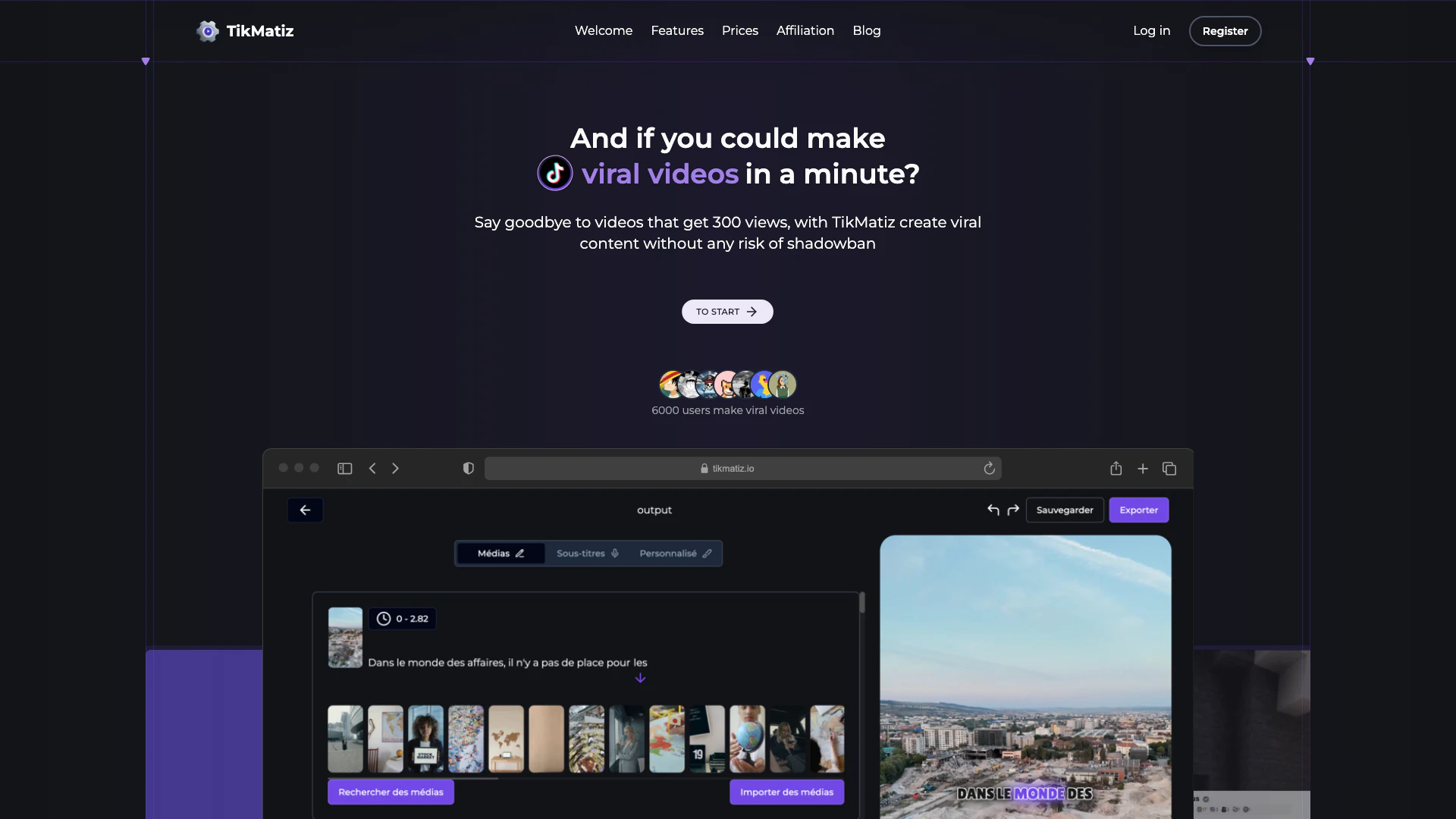Click the TikMatiz logo icon
Image resolution: width=1456 pixels, height=819 pixels.
click(207, 31)
